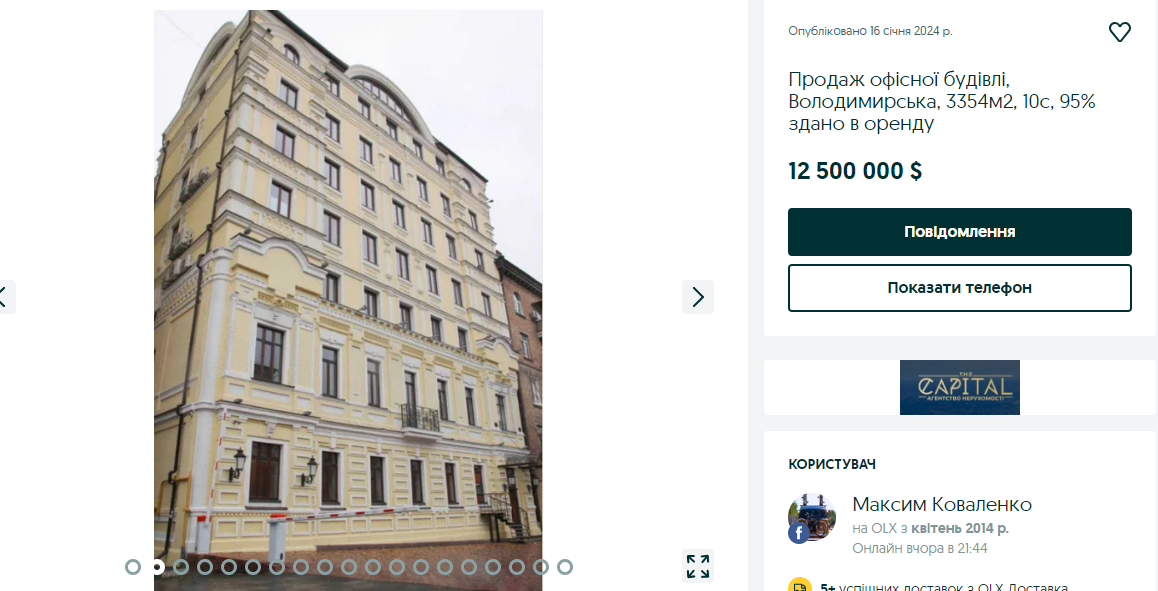Viewport: 1158px width, 591px height.
Task: Select the last gallery photo dot
Action: point(565,567)
